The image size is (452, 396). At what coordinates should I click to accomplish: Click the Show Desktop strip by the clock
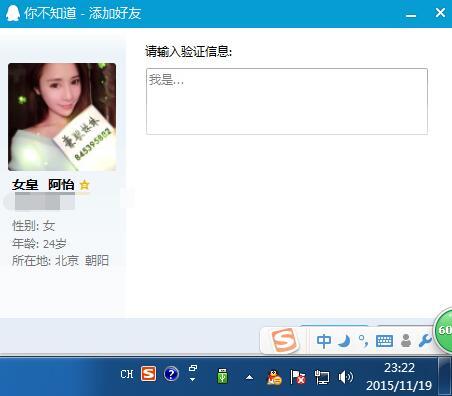(x=445, y=376)
